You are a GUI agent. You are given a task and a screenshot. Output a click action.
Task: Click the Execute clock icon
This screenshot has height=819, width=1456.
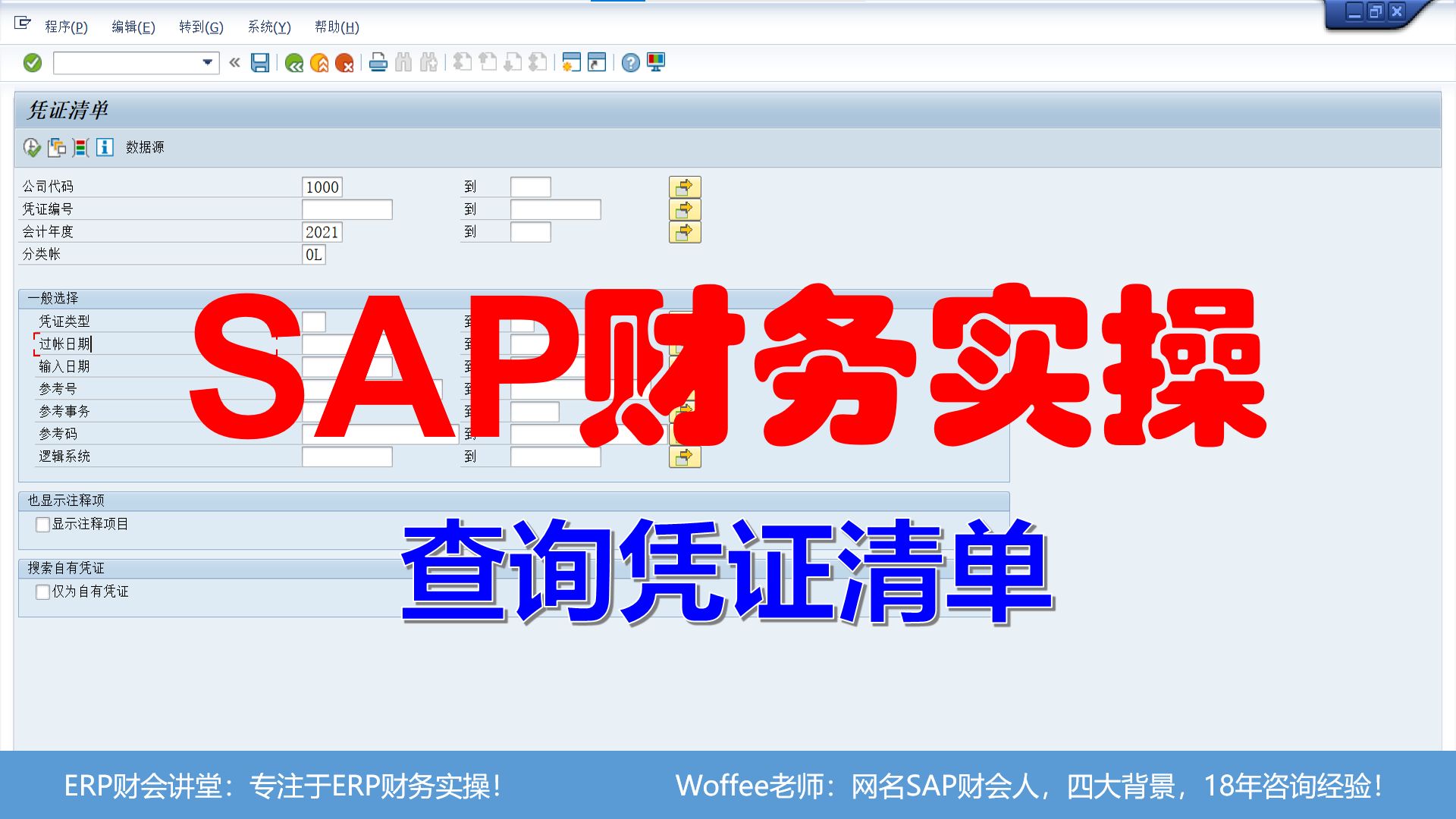pyautogui.click(x=32, y=147)
